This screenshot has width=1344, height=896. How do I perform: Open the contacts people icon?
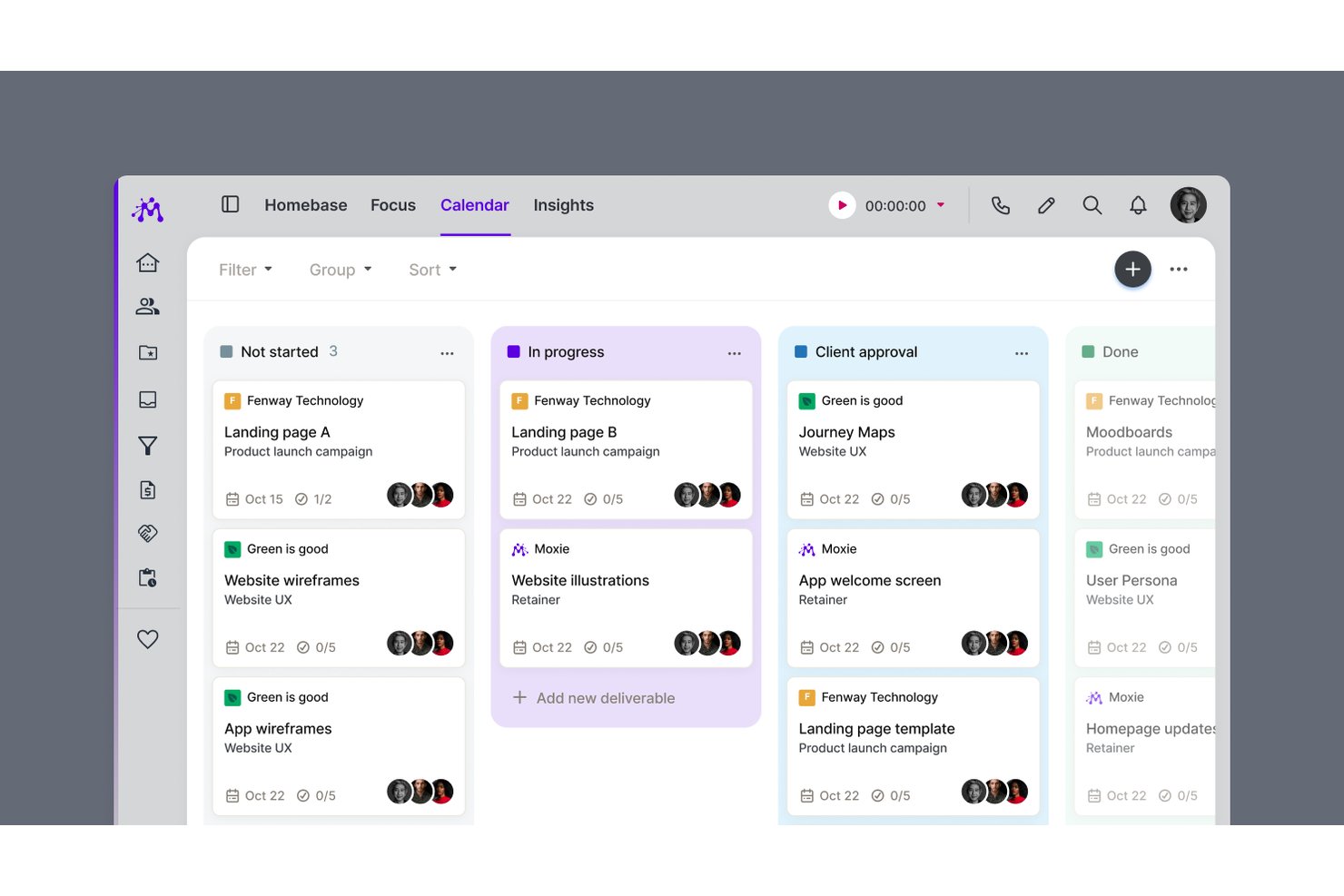pos(148,307)
